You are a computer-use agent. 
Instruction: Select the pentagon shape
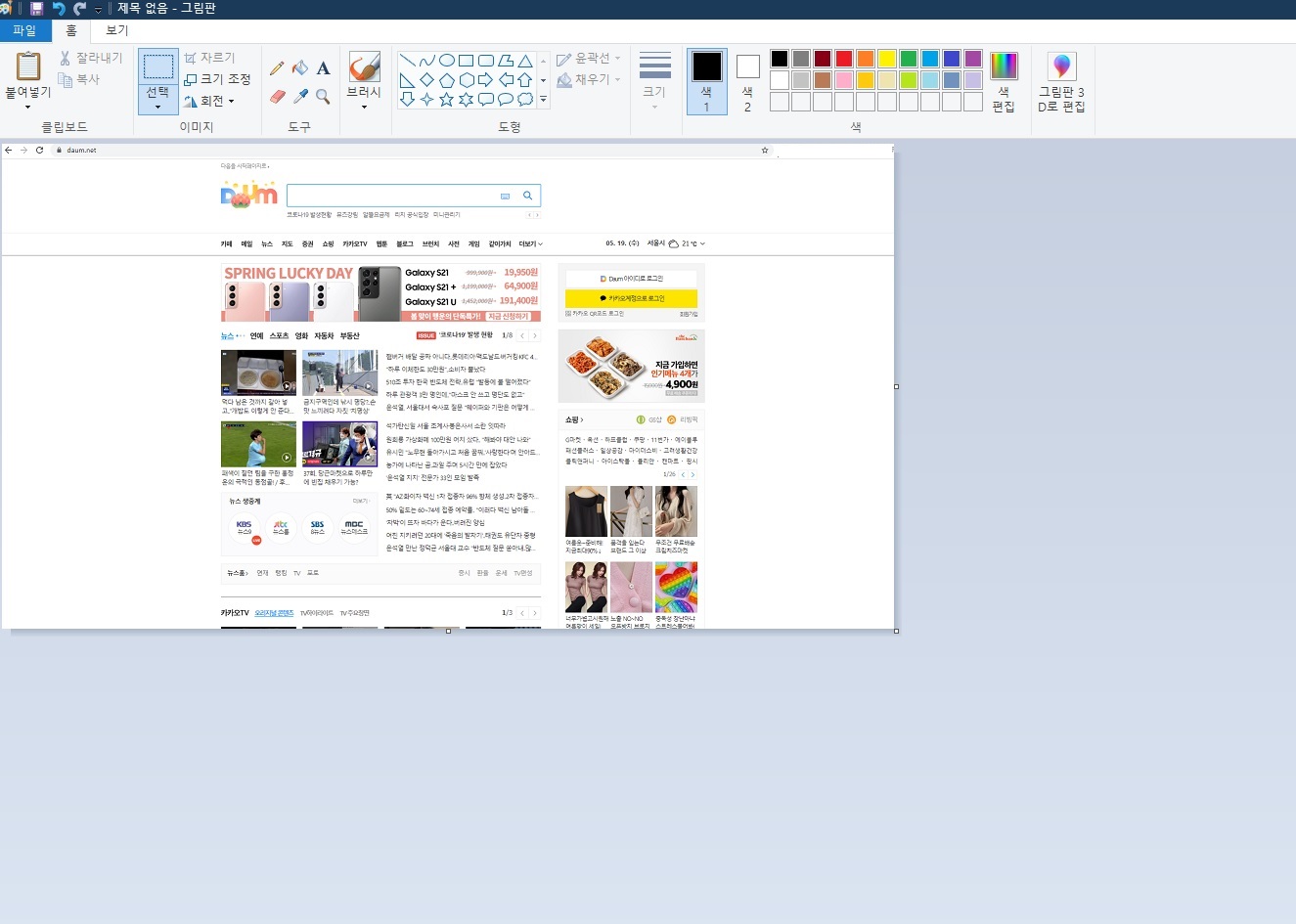[447, 80]
